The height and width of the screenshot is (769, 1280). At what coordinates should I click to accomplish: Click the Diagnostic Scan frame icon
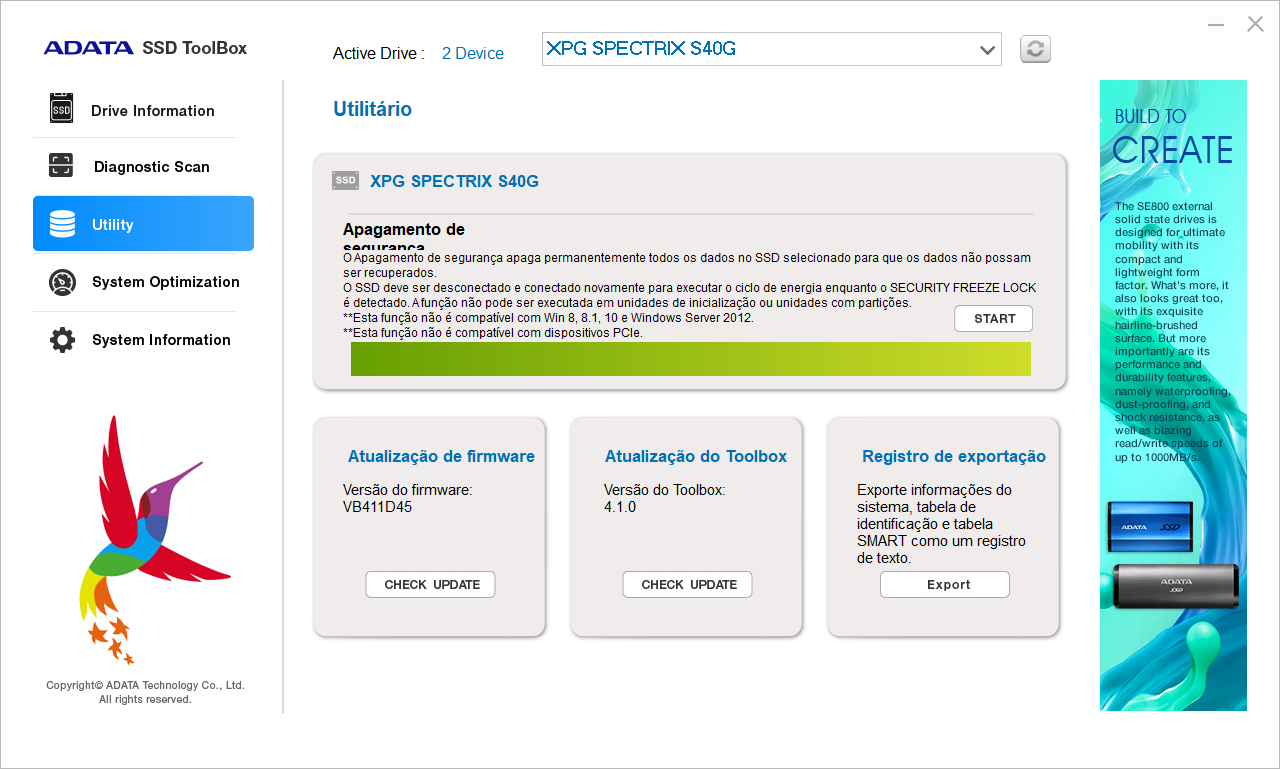62,166
